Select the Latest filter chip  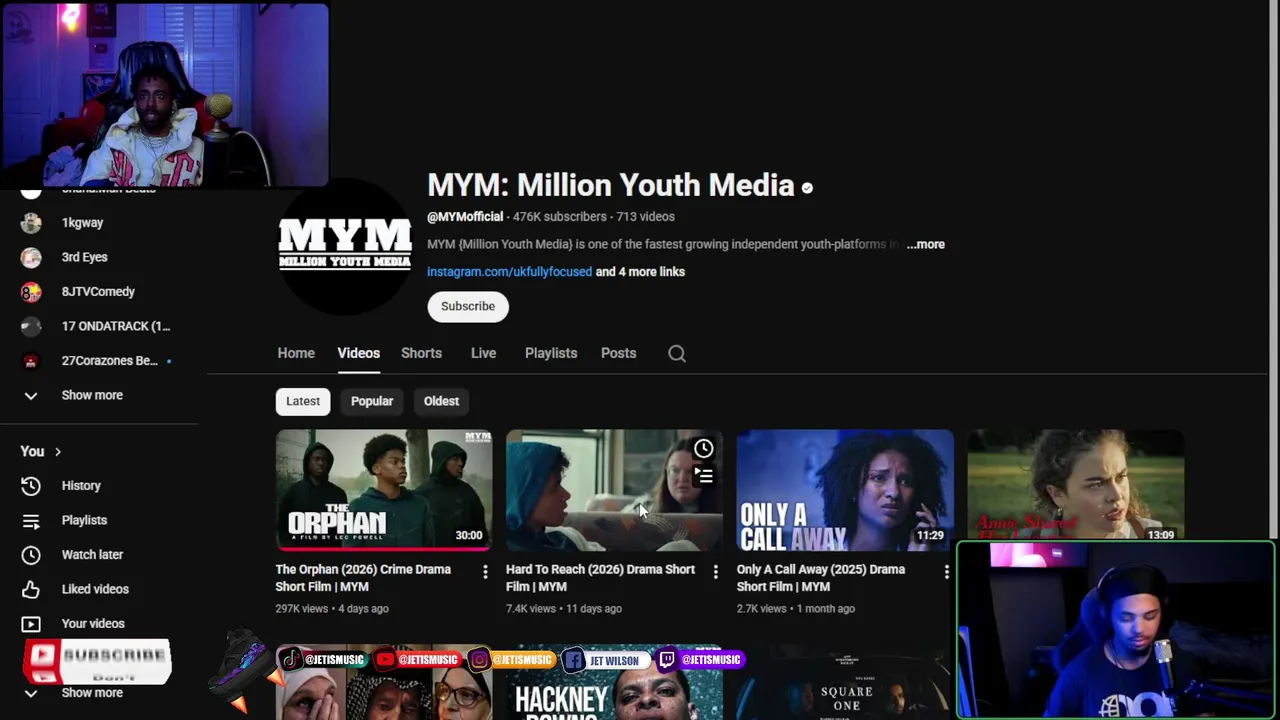click(303, 401)
